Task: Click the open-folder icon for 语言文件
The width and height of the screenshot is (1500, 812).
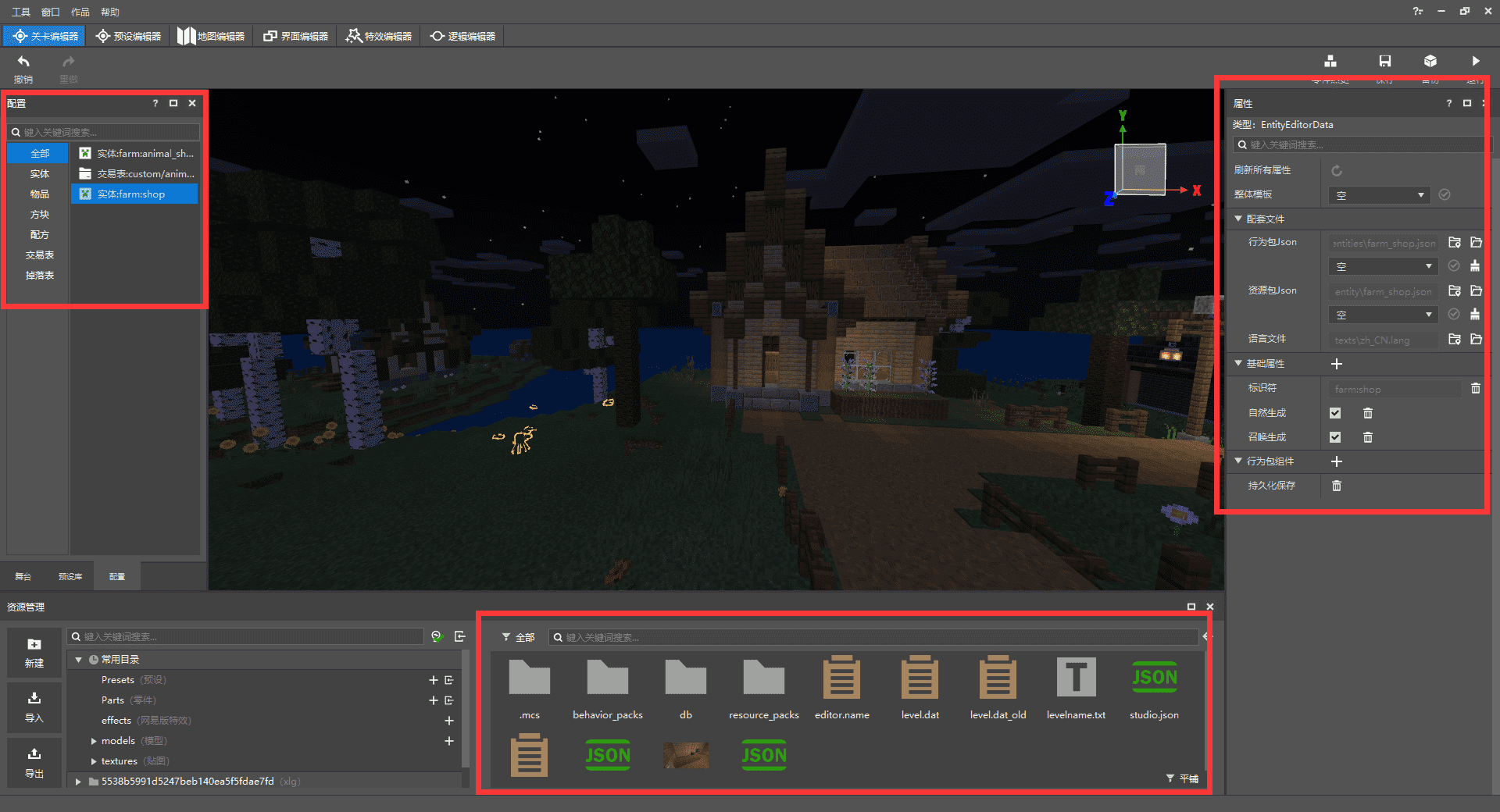Action: coord(1476,340)
